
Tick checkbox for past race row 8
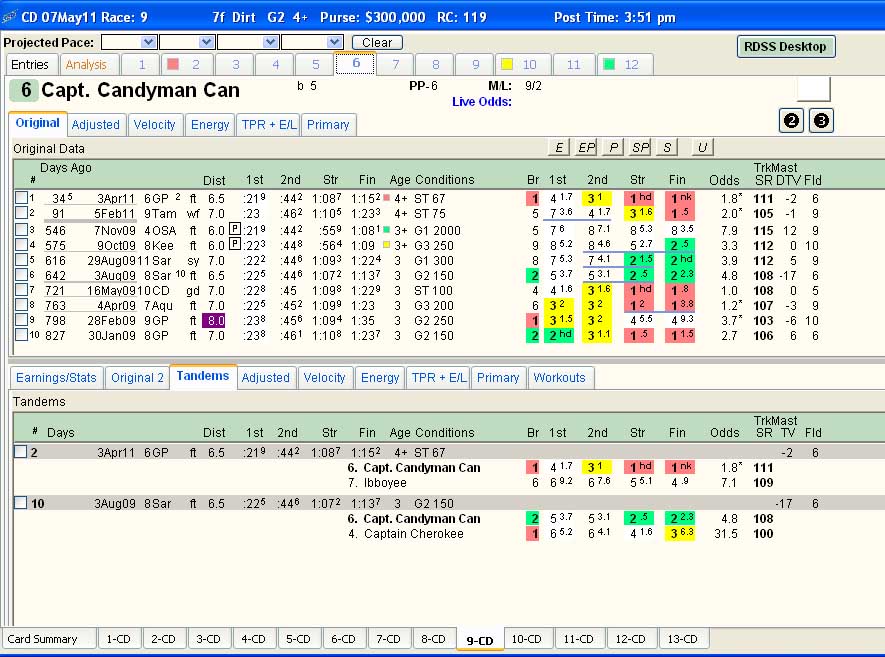click(21, 304)
